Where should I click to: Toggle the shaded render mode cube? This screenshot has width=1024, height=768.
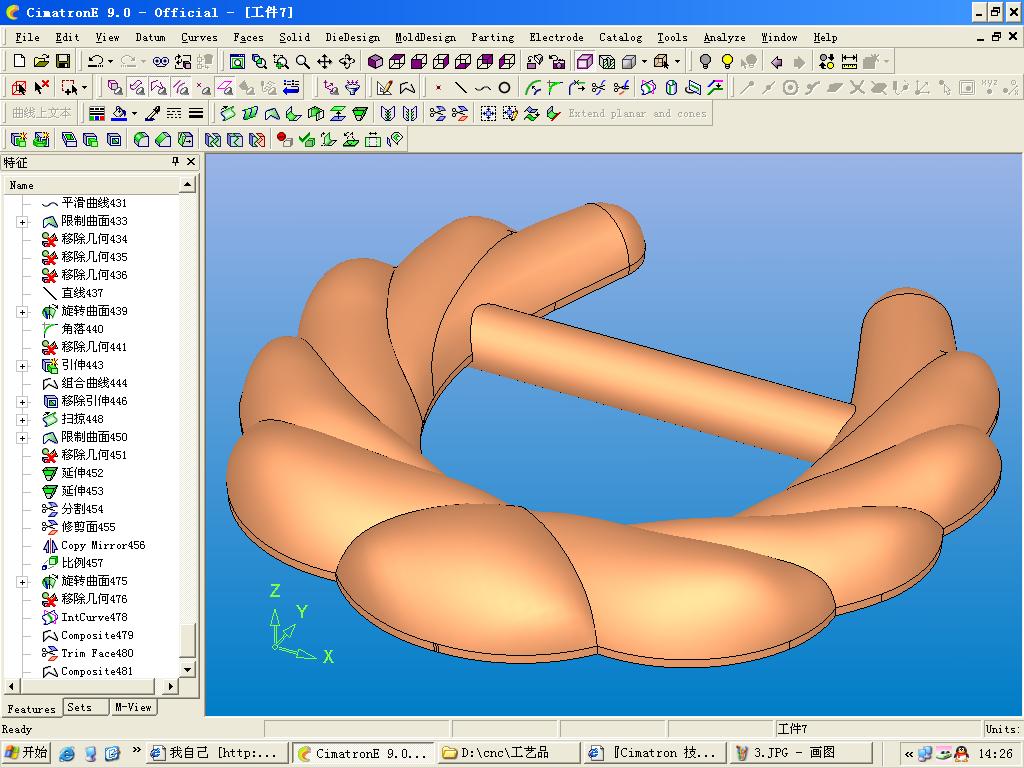(584, 61)
